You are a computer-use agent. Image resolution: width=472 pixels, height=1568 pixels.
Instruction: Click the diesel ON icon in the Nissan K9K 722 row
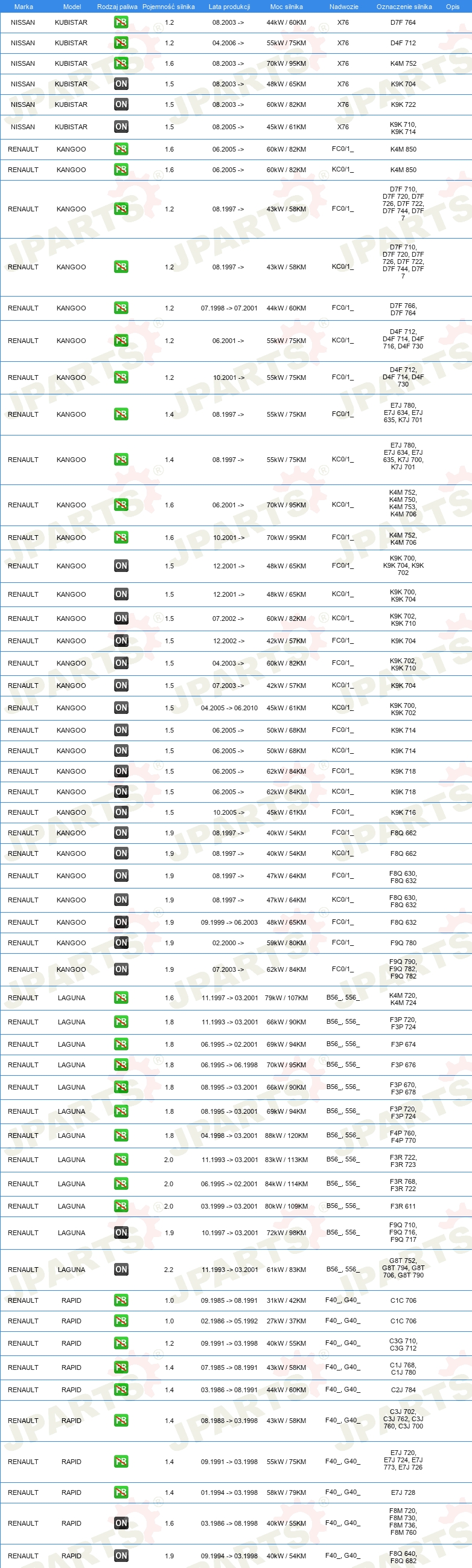tap(121, 104)
